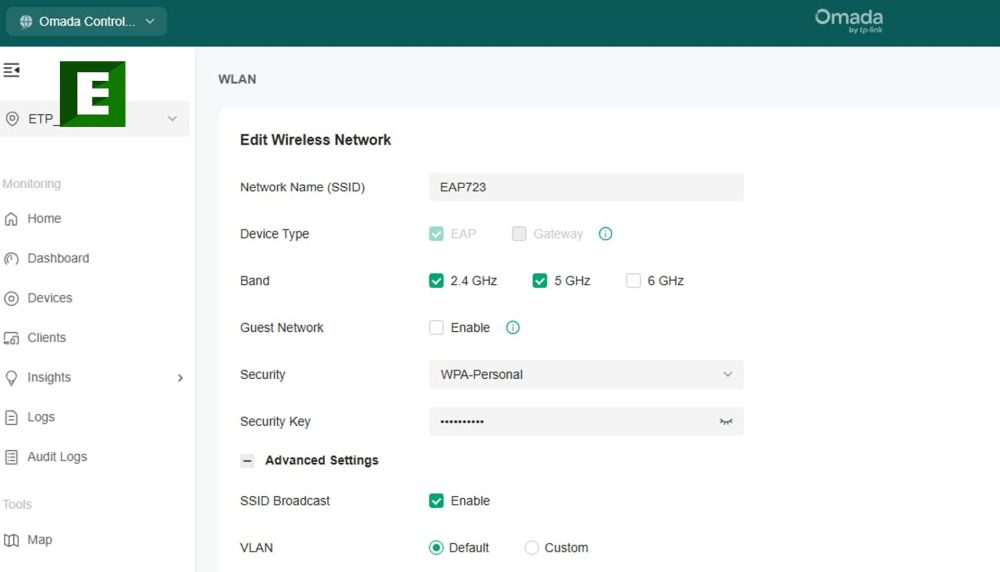Viewport: 1000px width, 572px height.
Task: Open the Home menu item
Action: [x=44, y=219]
